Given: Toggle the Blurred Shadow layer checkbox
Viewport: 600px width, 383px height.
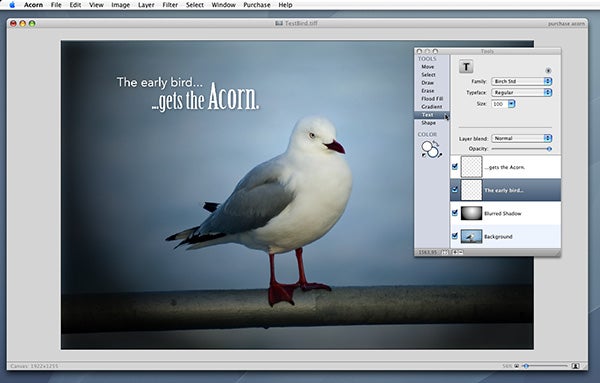Looking at the screenshot, I should point(455,213).
